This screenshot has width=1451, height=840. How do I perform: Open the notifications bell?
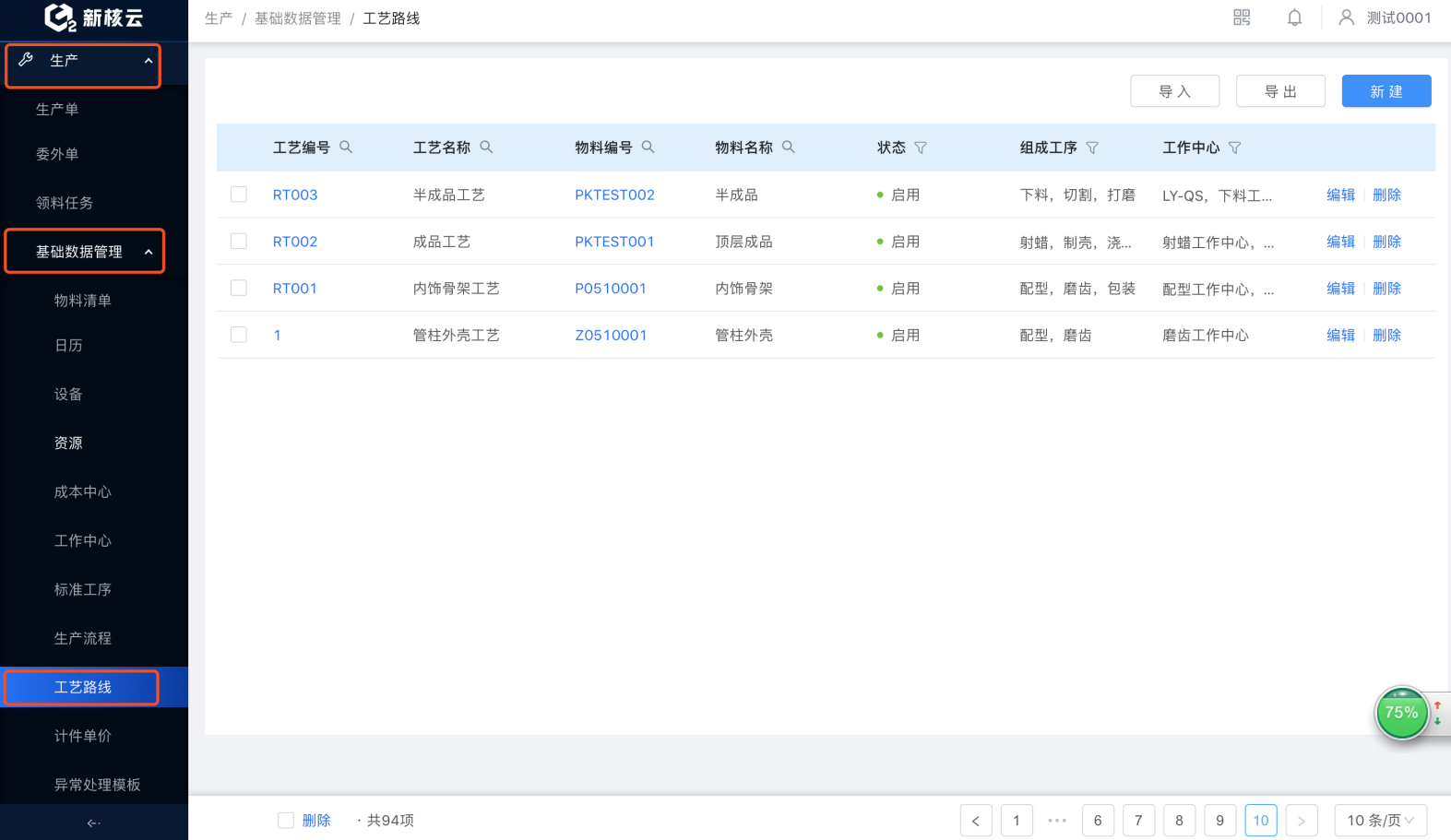point(1294,18)
